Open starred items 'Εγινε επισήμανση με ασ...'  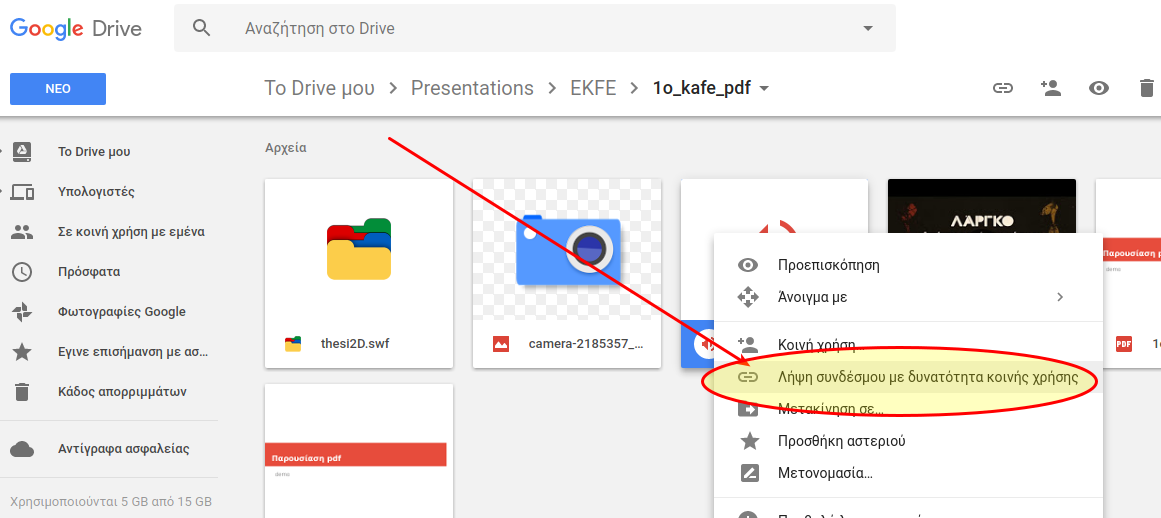(133, 352)
